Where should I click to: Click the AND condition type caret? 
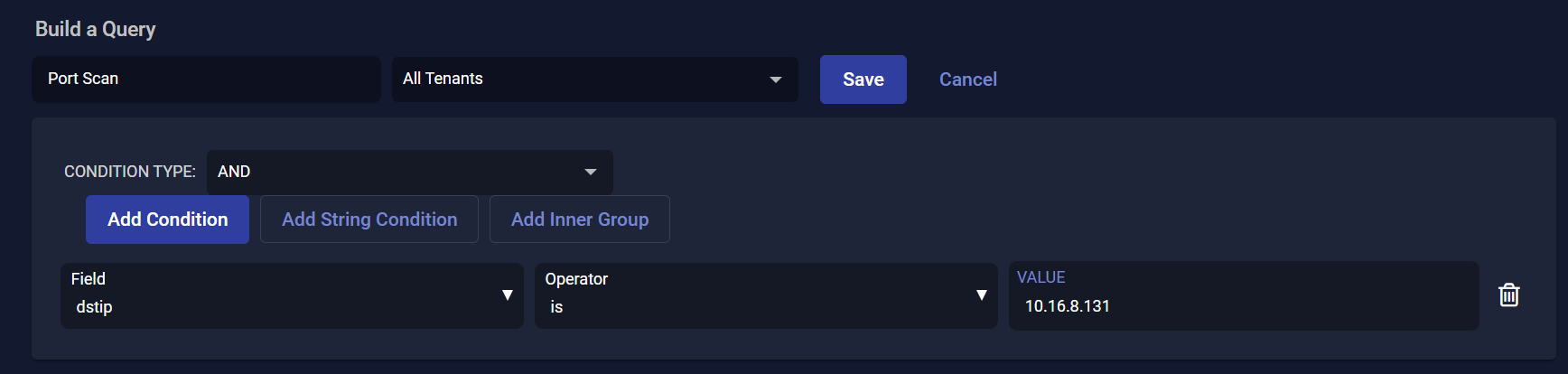coord(591,172)
